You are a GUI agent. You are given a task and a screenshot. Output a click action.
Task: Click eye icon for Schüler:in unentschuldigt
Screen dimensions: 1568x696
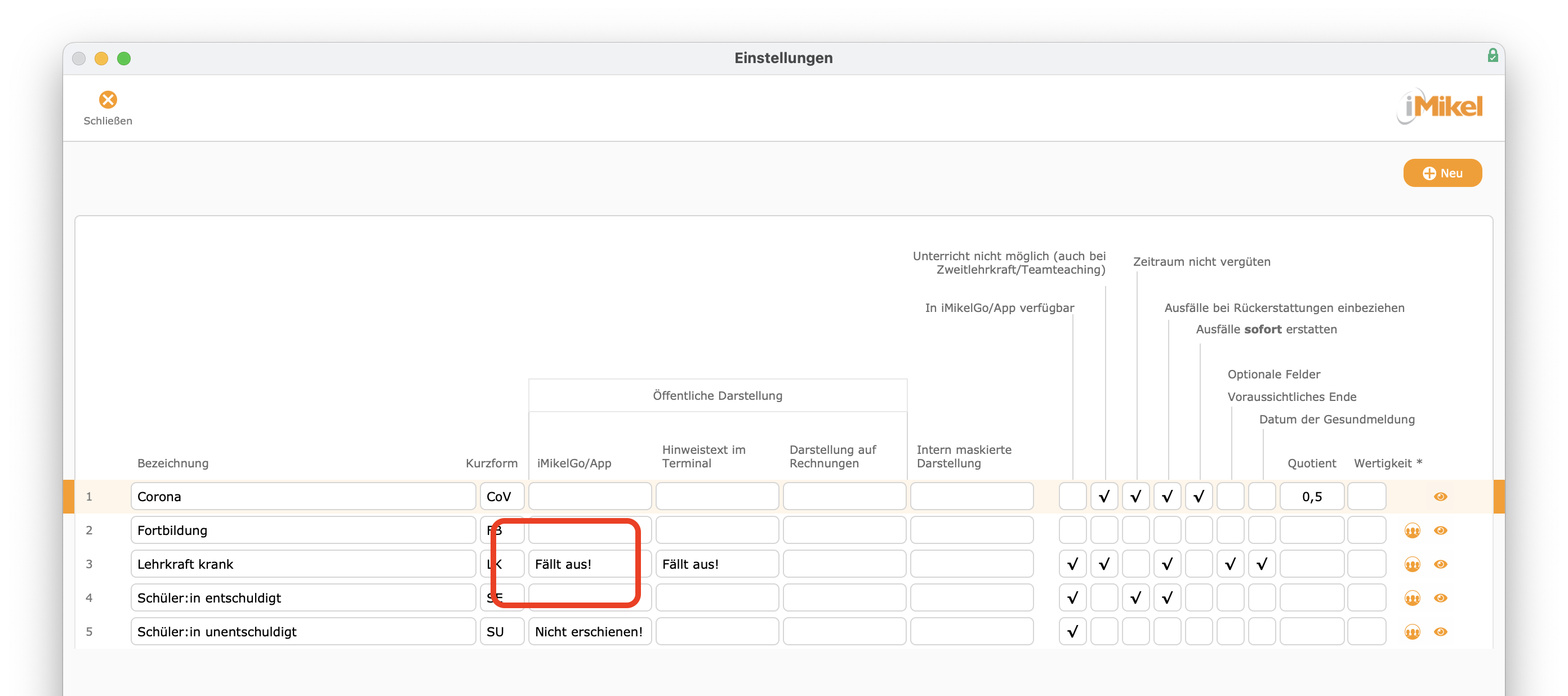1440,631
